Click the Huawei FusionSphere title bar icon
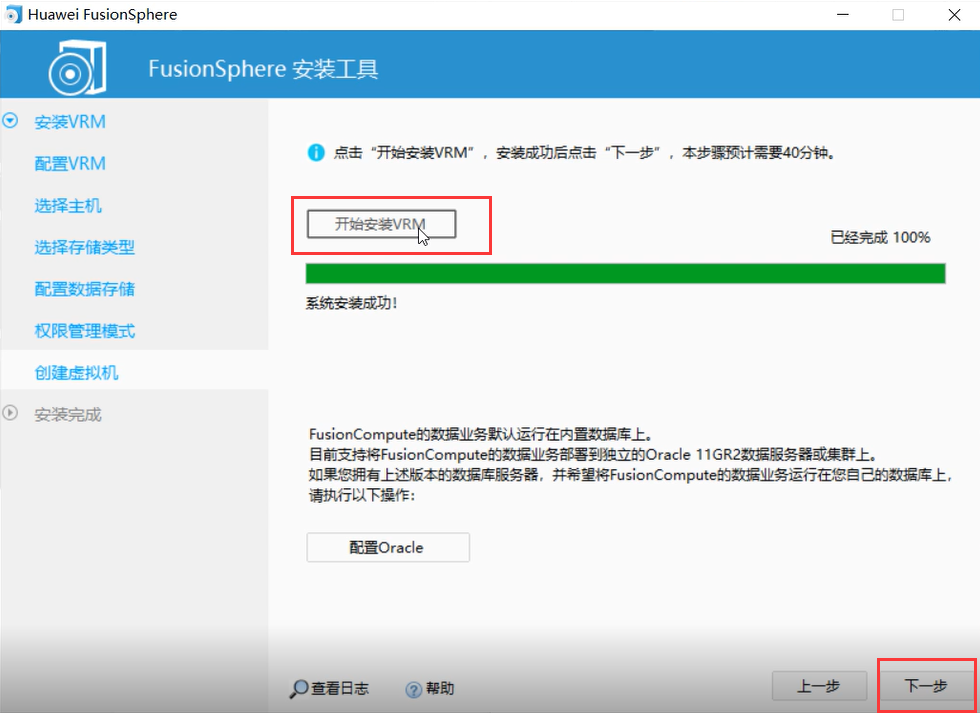The width and height of the screenshot is (980, 713). click(14, 14)
